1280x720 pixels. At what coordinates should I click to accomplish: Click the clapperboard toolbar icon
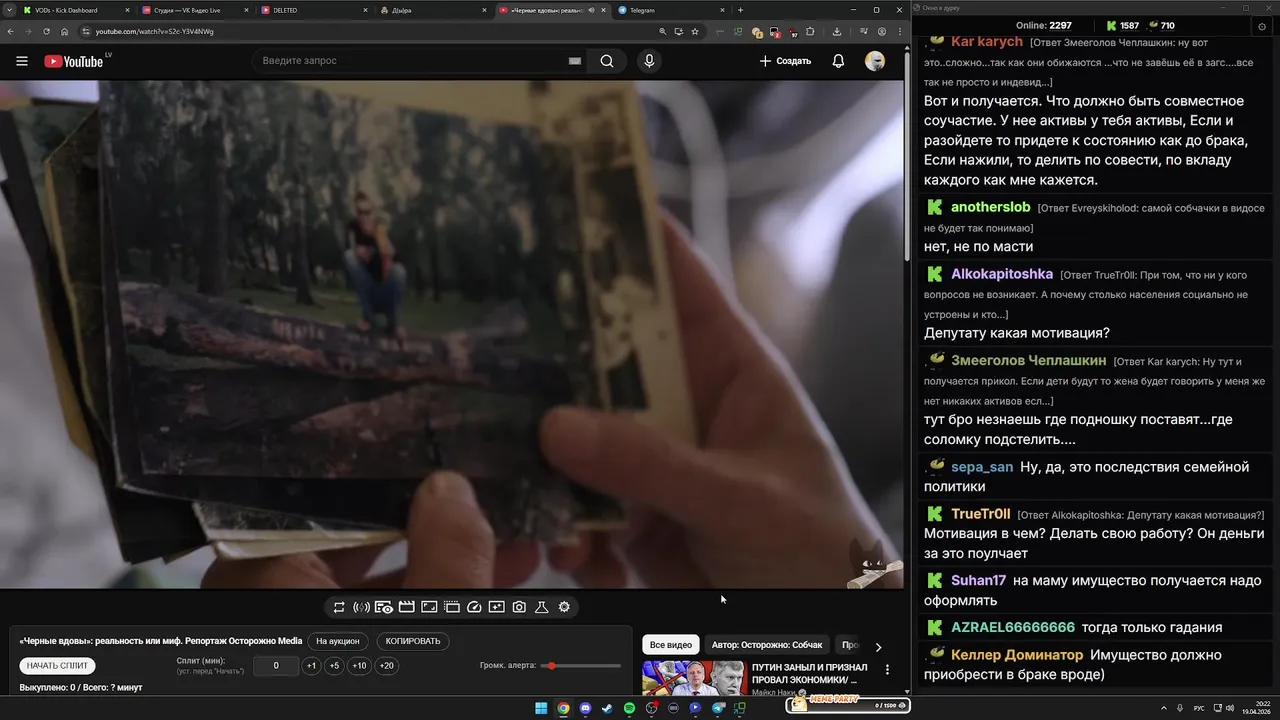(406, 607)
